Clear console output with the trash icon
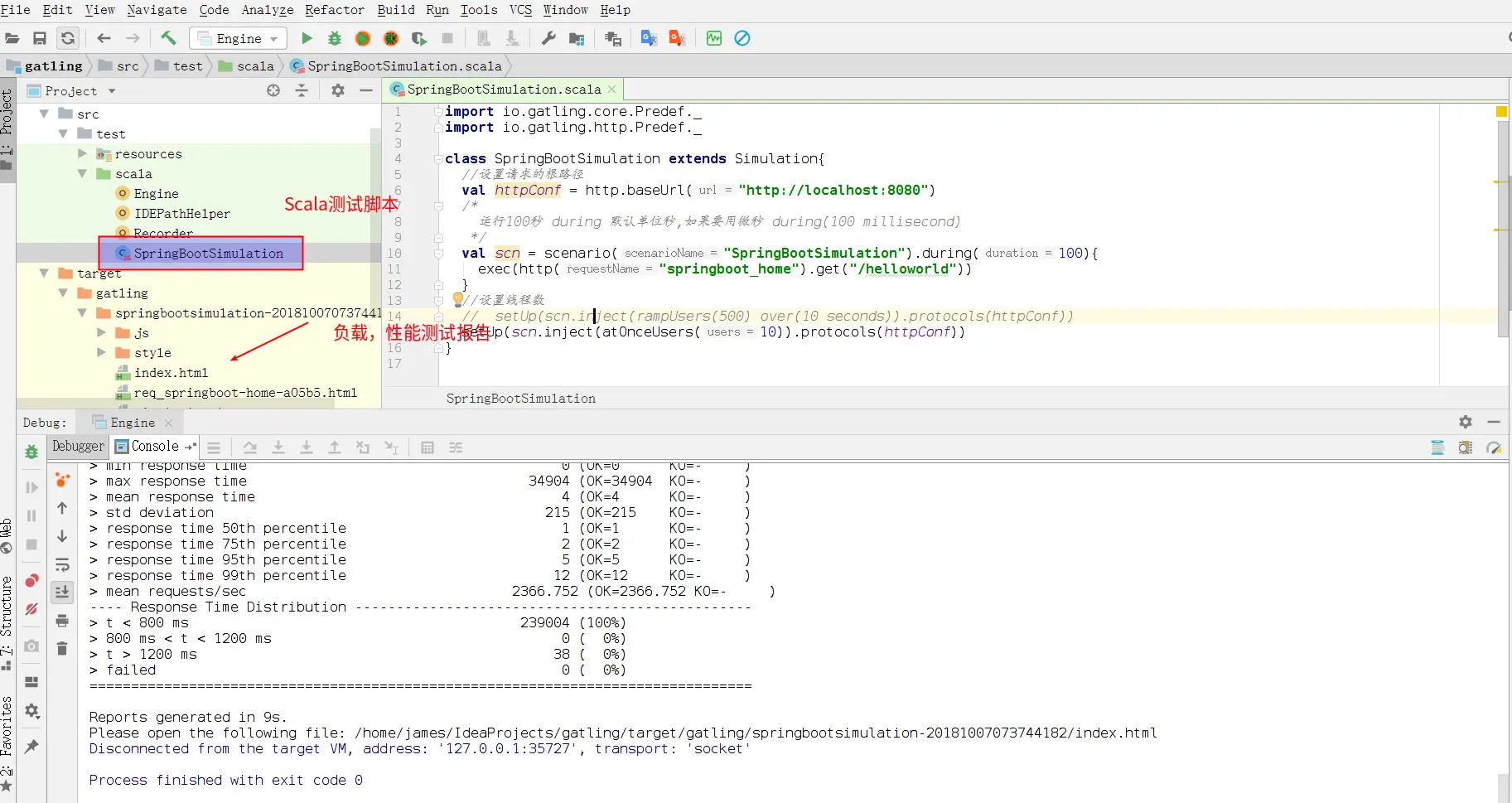The width and height of the screenshot is (1512, 803). click(62, 648)
